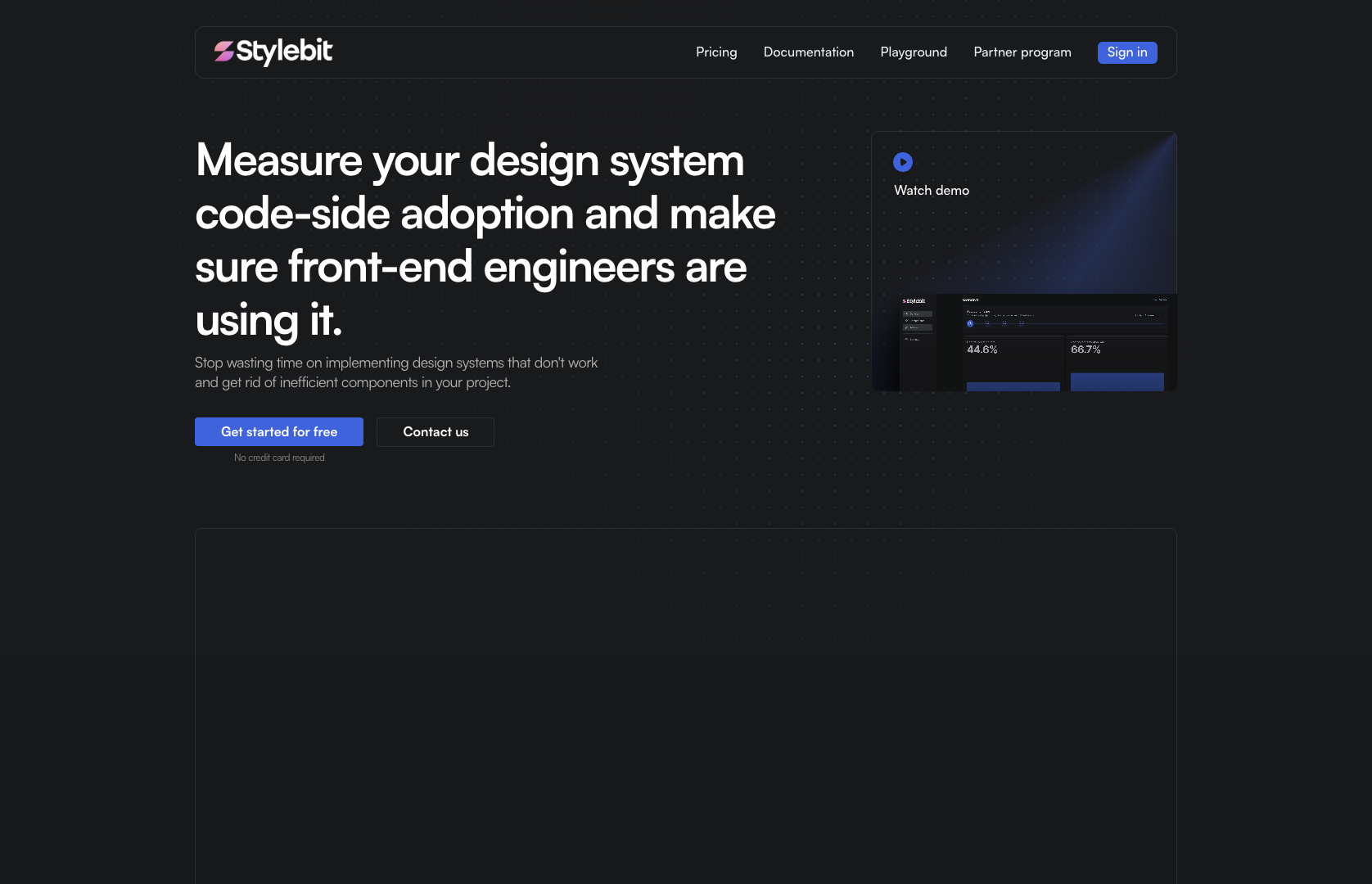This screenshot has height=884, width=1372.
Task: Open the Pricing page from the navbar
Action: pos(715,52)
